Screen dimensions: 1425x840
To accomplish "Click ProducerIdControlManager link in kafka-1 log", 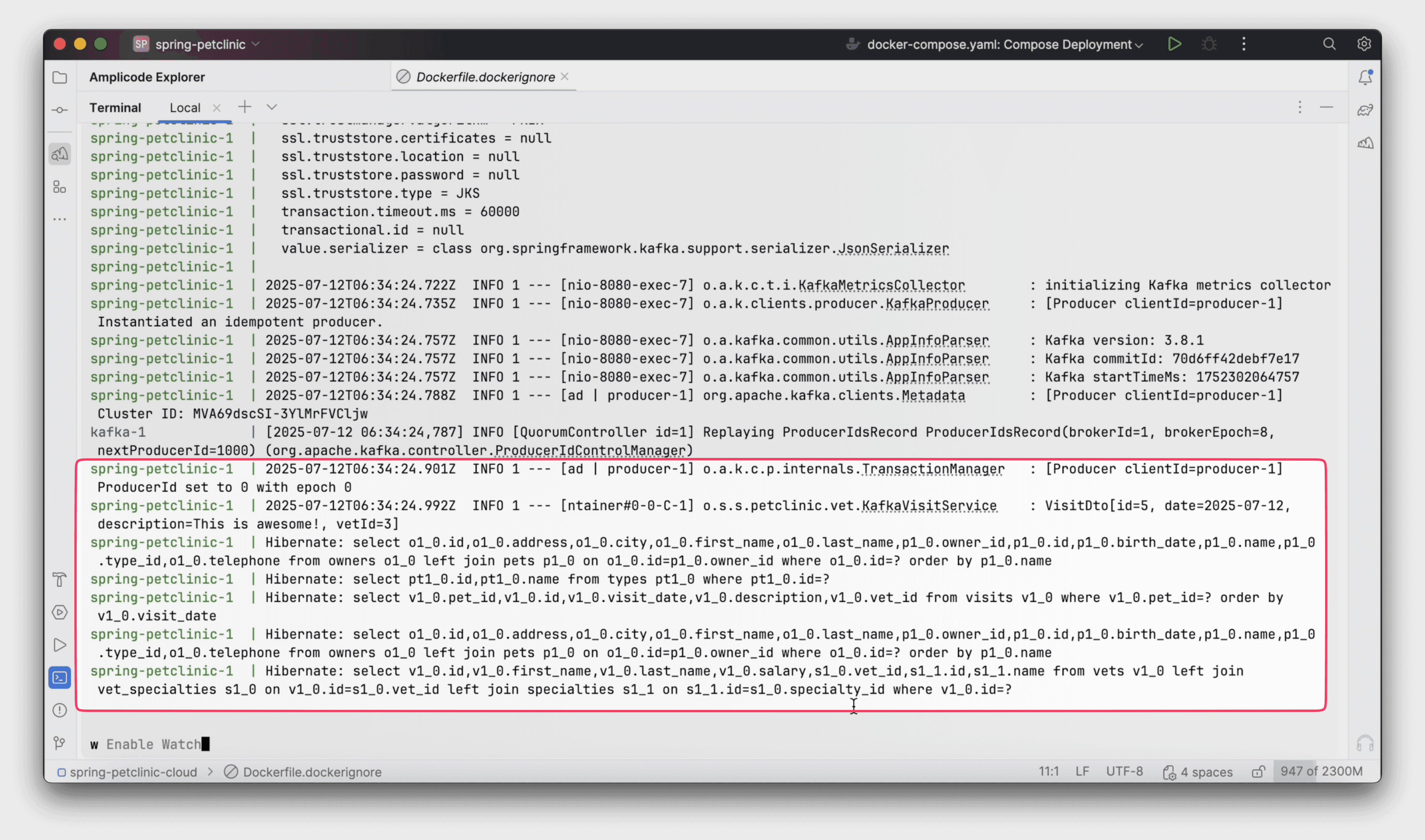I will tap(591, 451).
